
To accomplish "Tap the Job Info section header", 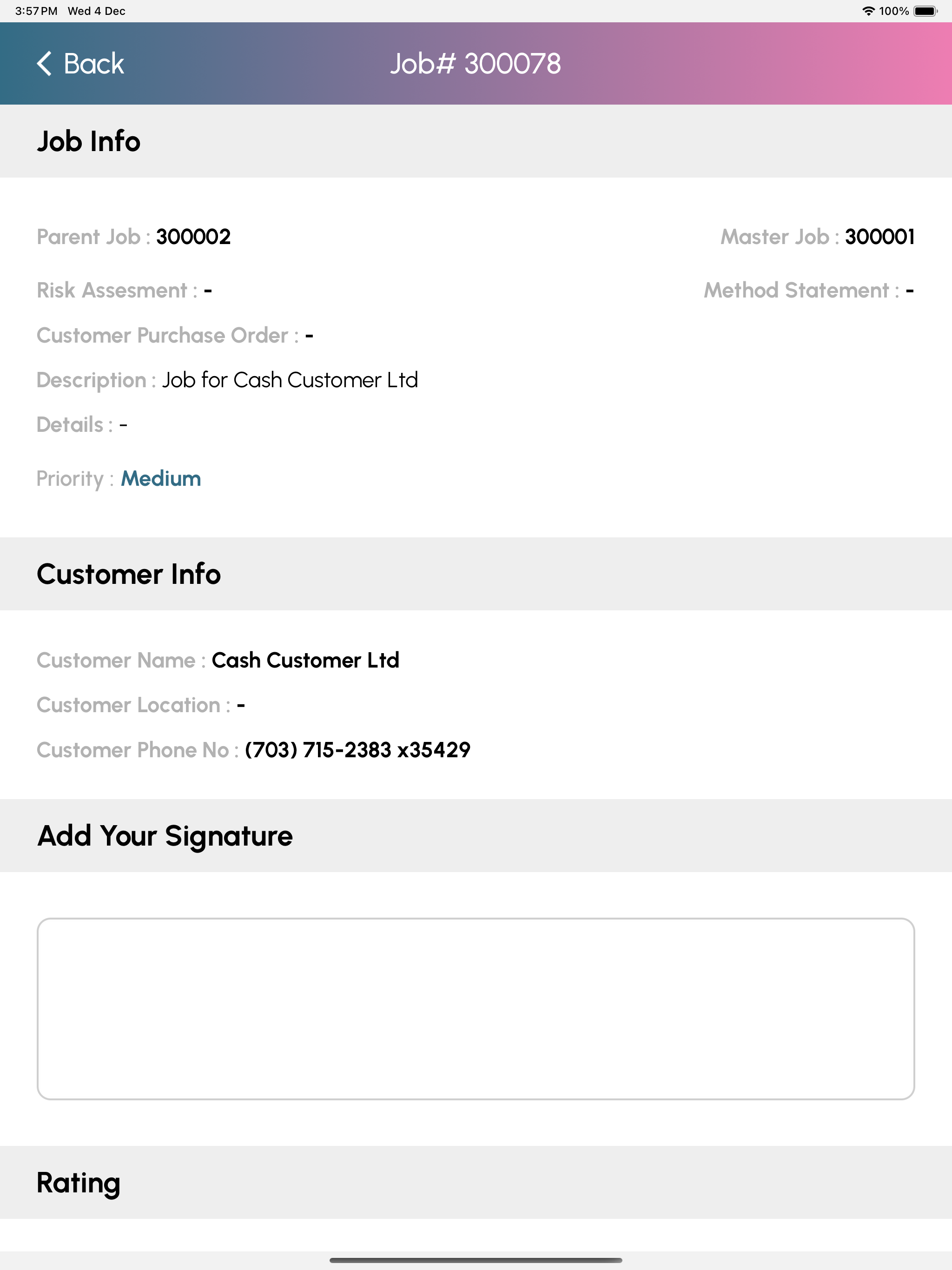I will (476, 141).
